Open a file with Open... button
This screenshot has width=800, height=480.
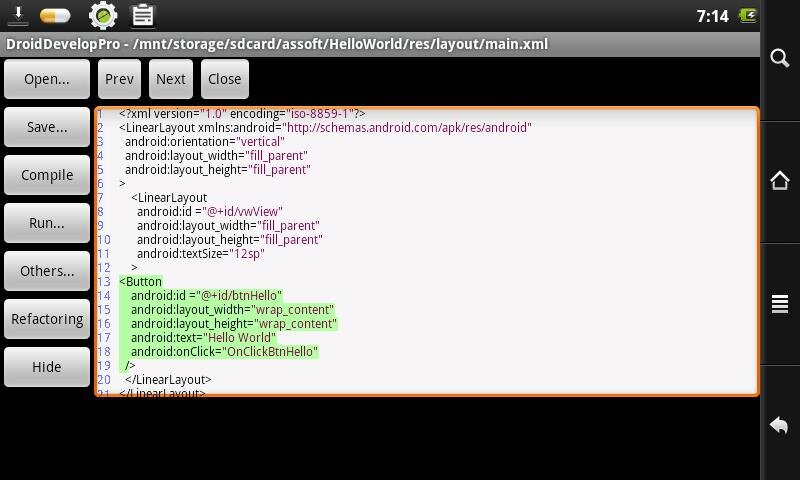[x=47, y=79]
